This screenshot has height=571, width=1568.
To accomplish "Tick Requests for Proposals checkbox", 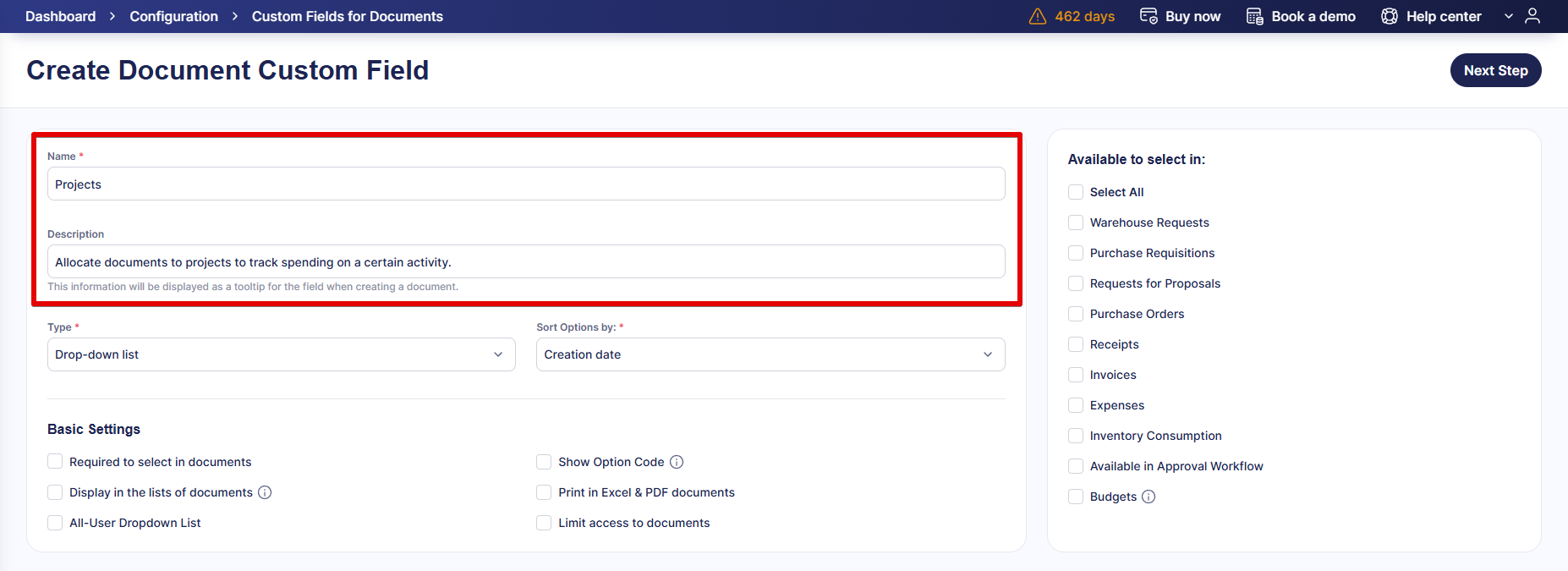I will click(1076, 283).
